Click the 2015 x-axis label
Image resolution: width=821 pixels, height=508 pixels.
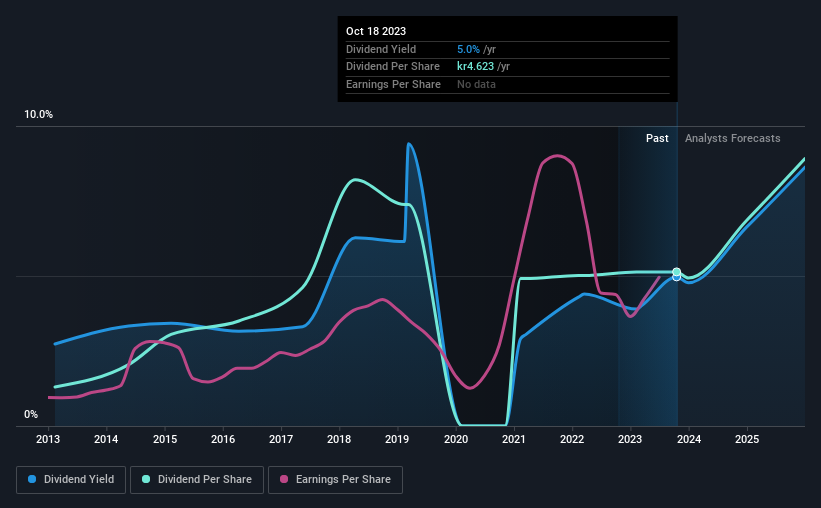[x=165, y=439]
